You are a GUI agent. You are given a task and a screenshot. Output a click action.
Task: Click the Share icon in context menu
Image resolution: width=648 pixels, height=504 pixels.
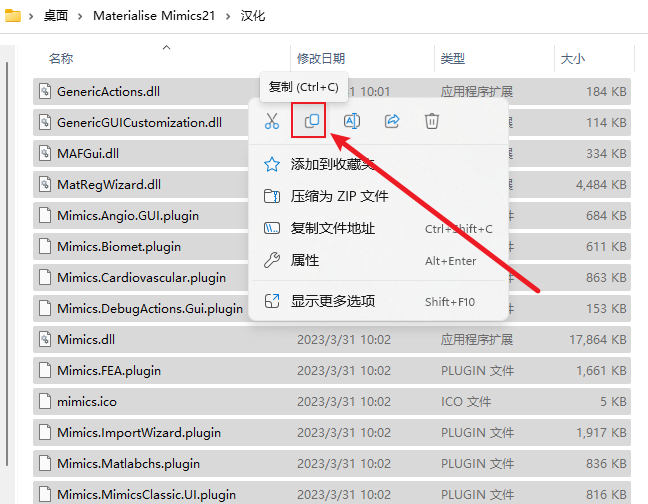point(392,121)
